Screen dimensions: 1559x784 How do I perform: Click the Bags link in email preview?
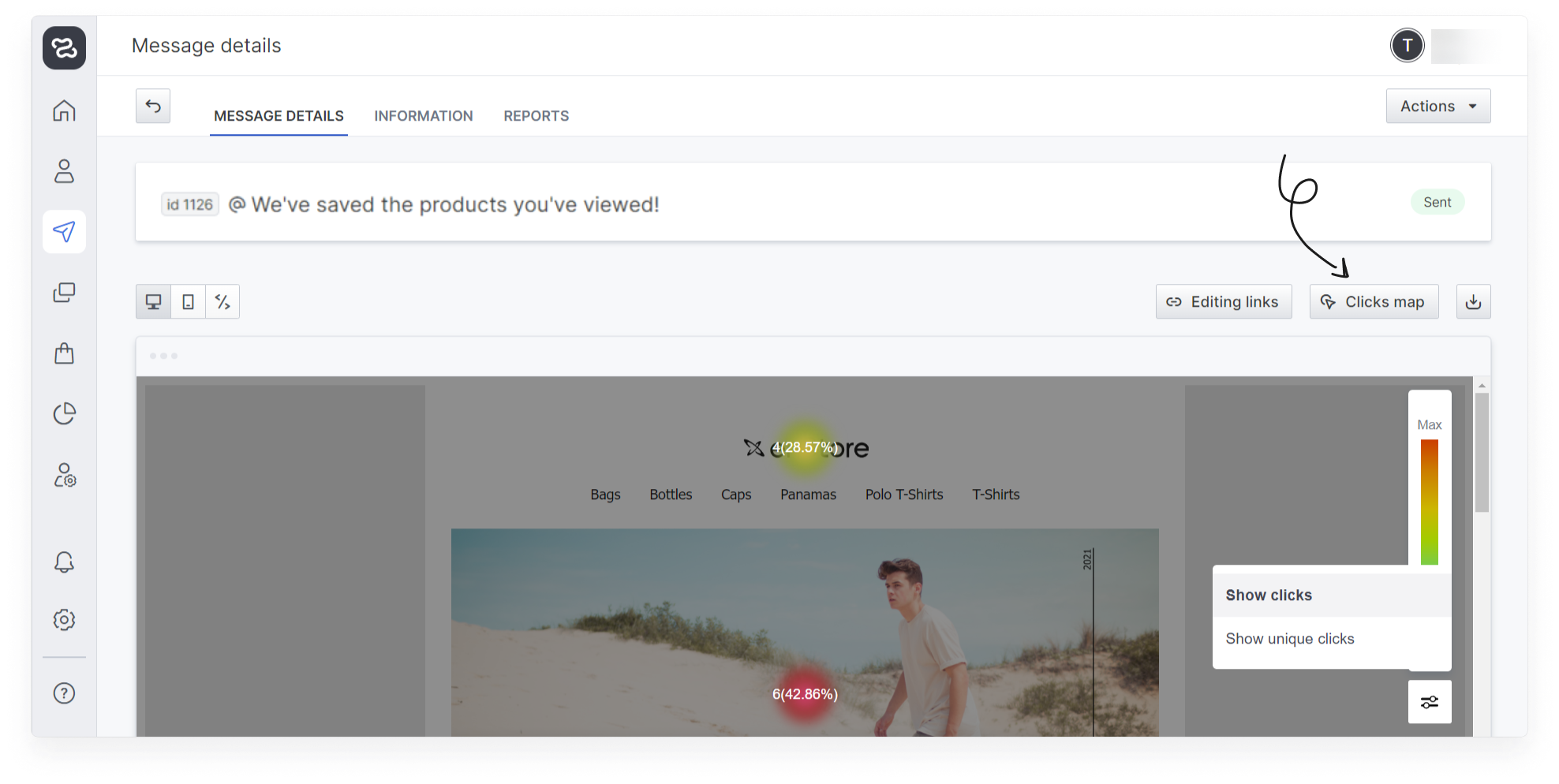[x=605, y=495]
